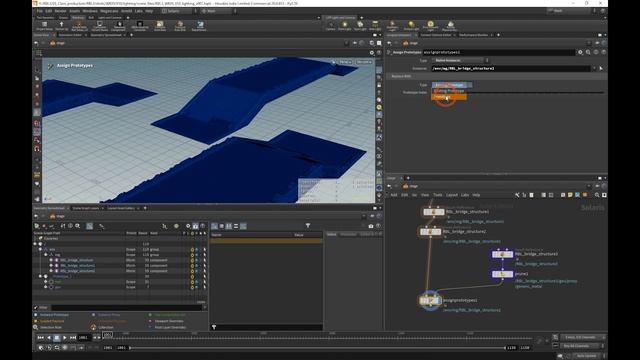Open the Method dropdown in Assign Prototypes parameters
Viewport: 640px width, 360px height.
(x=460, y=60)
